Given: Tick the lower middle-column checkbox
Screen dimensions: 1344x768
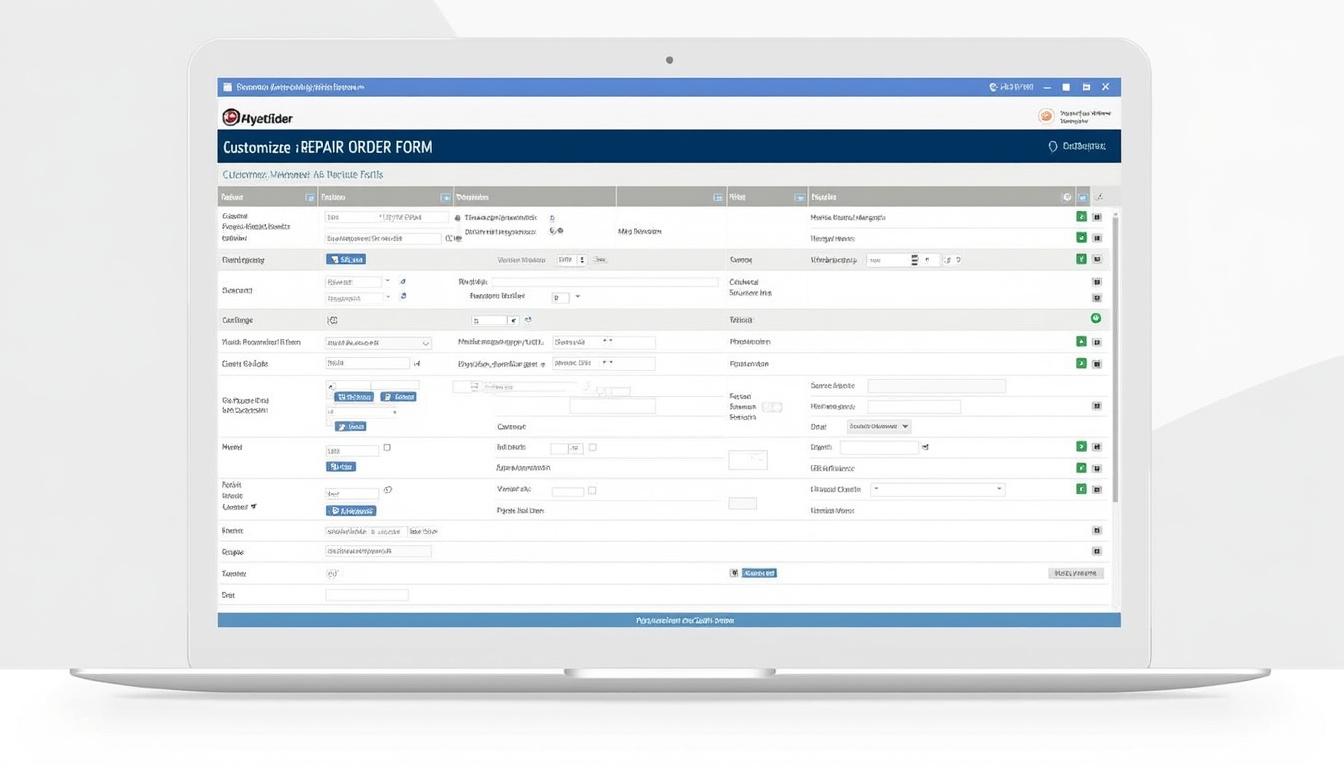Looking at the screenshot, I should point(592,490).
